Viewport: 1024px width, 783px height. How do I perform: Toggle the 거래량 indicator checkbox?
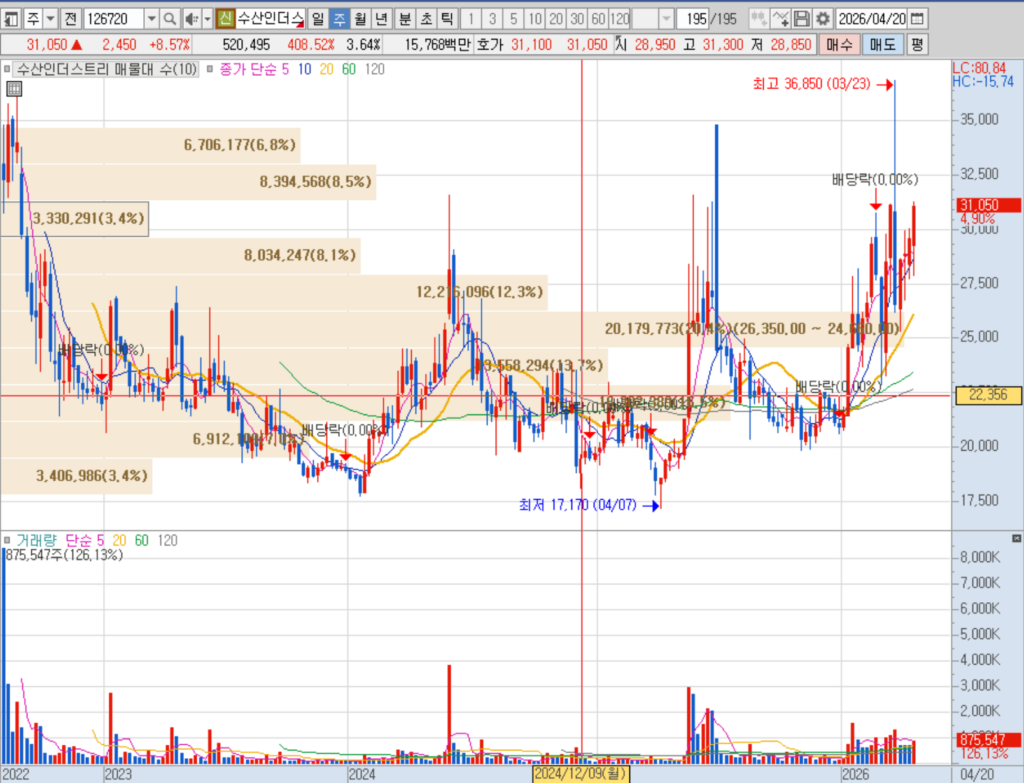point(7,540)
